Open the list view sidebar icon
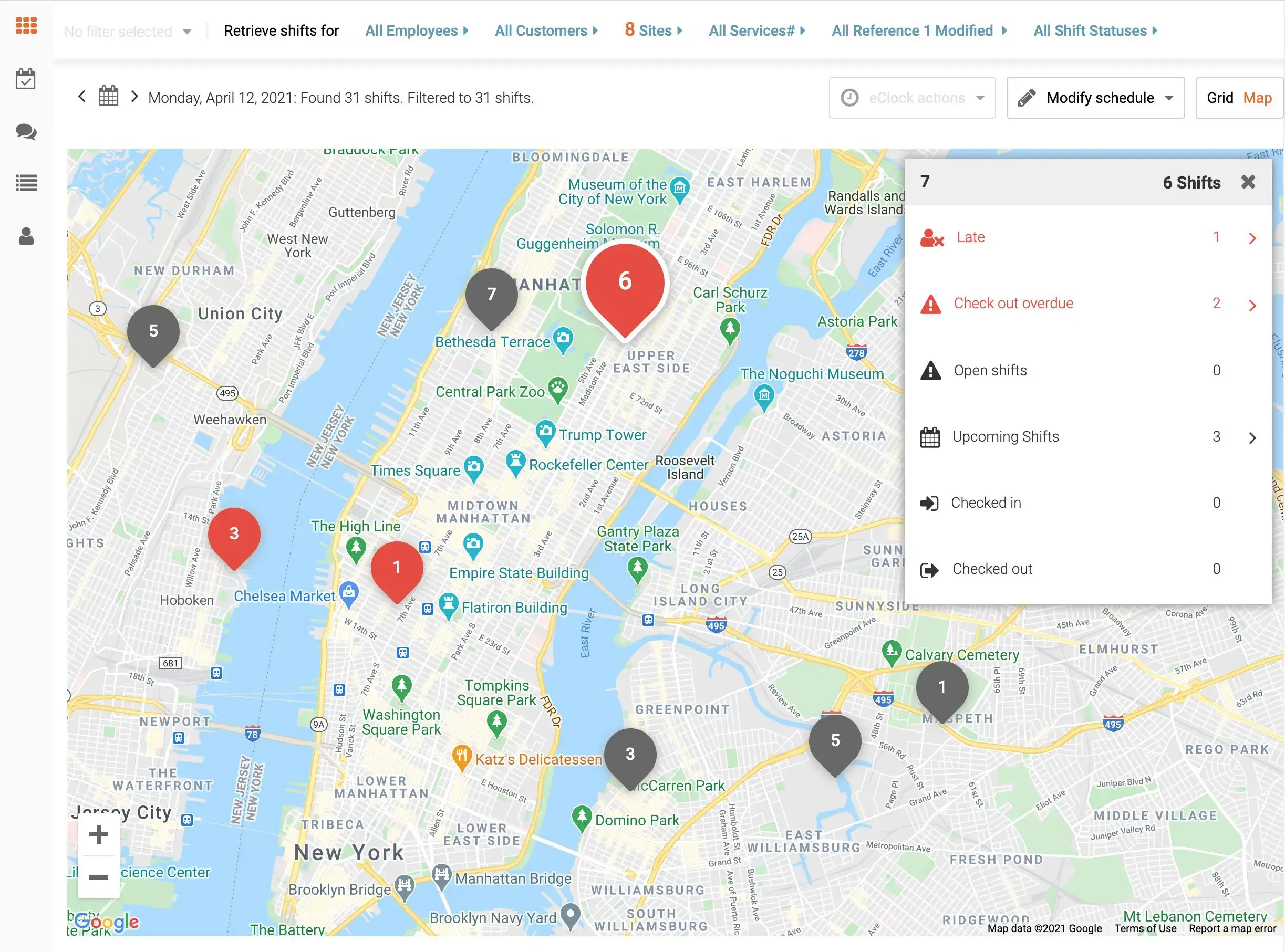Viewport: 1285px width, 952px height. [x=26, y=183]
